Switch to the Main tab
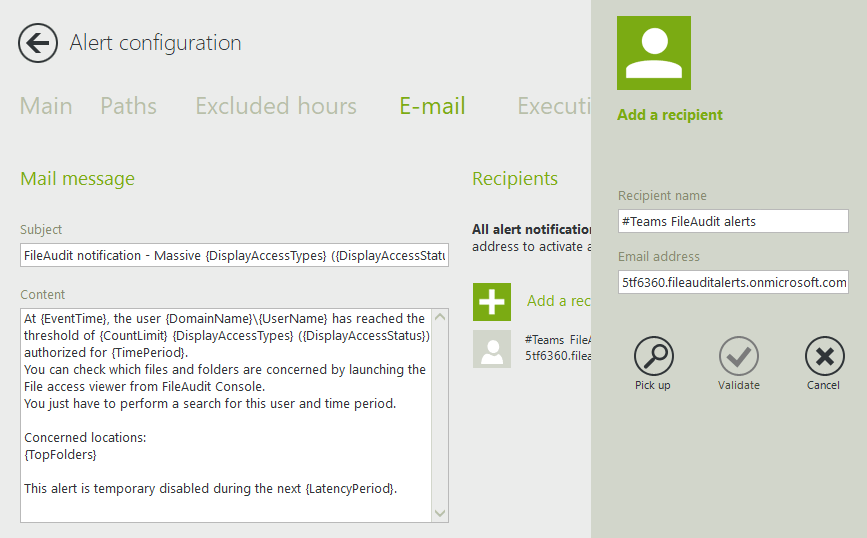 tap(46, 106)
